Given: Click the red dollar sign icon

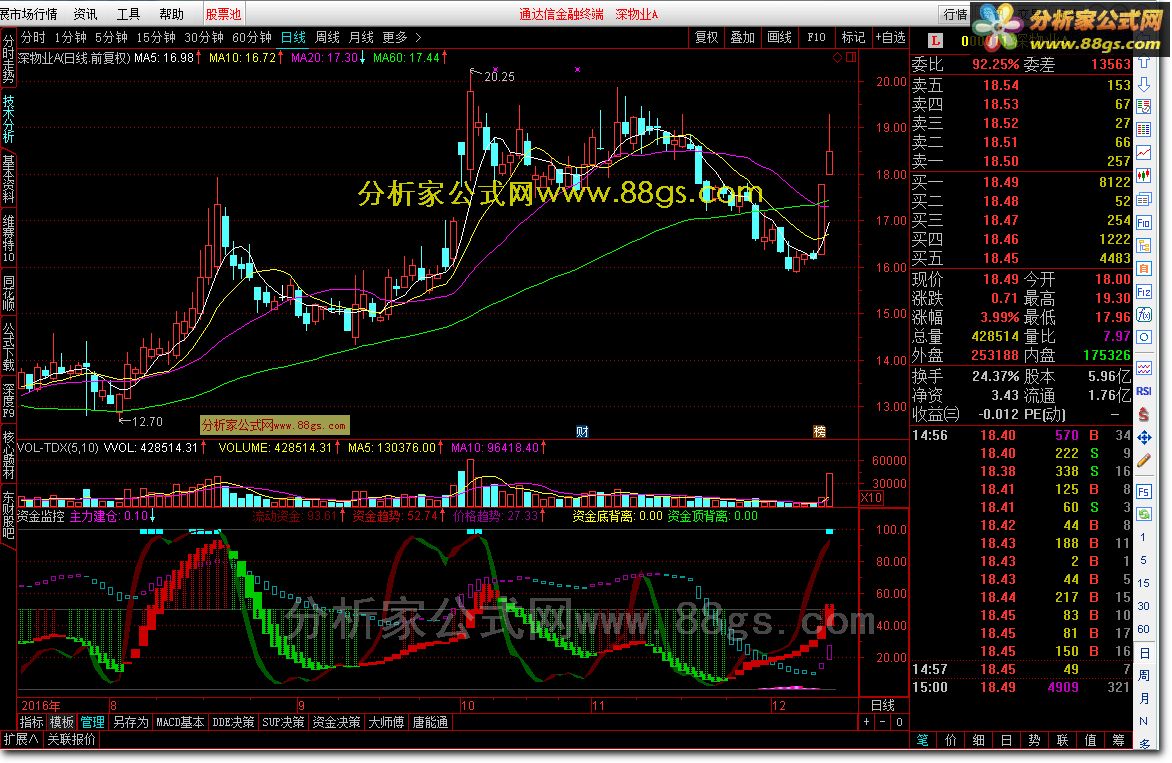Looking at the screenshot, I should pyautogui.click(x=1144, y=413).
